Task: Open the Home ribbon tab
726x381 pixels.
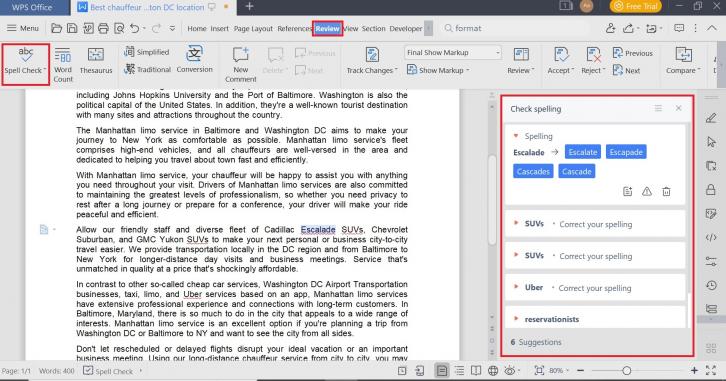Action: pyautogui.click(x=197, y=28)
